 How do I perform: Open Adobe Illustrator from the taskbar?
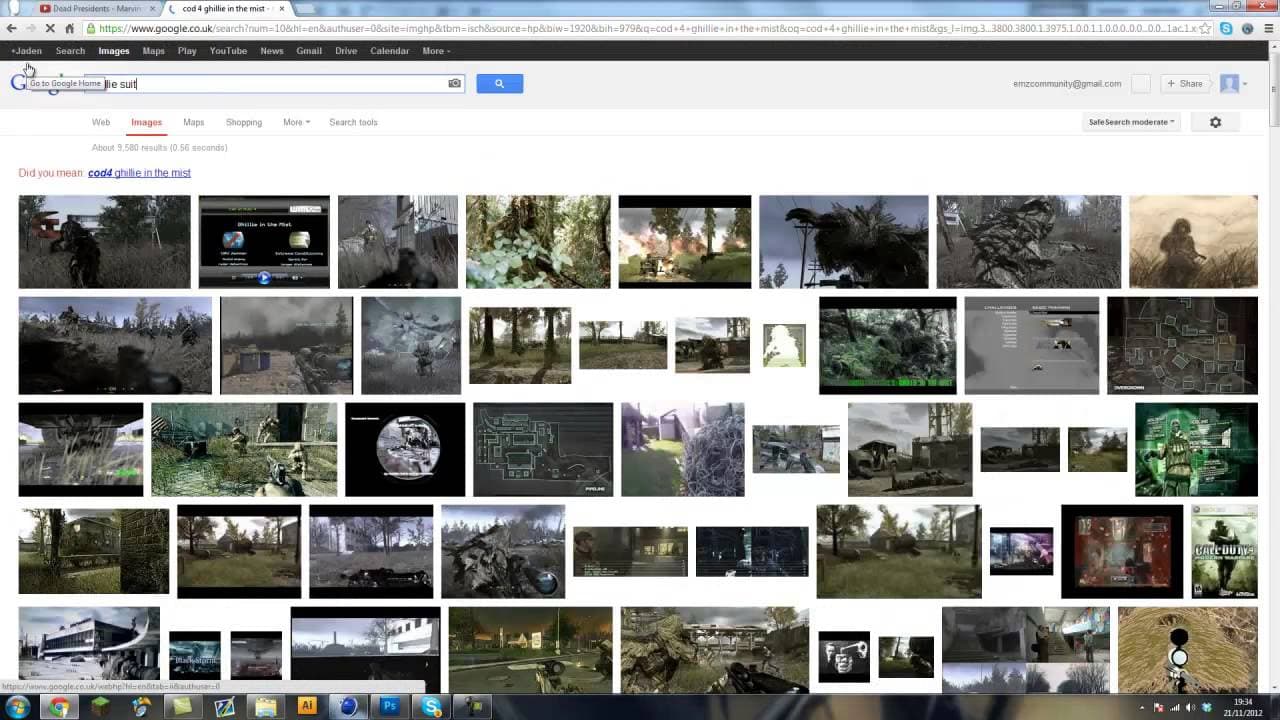[x=307, y=707]
